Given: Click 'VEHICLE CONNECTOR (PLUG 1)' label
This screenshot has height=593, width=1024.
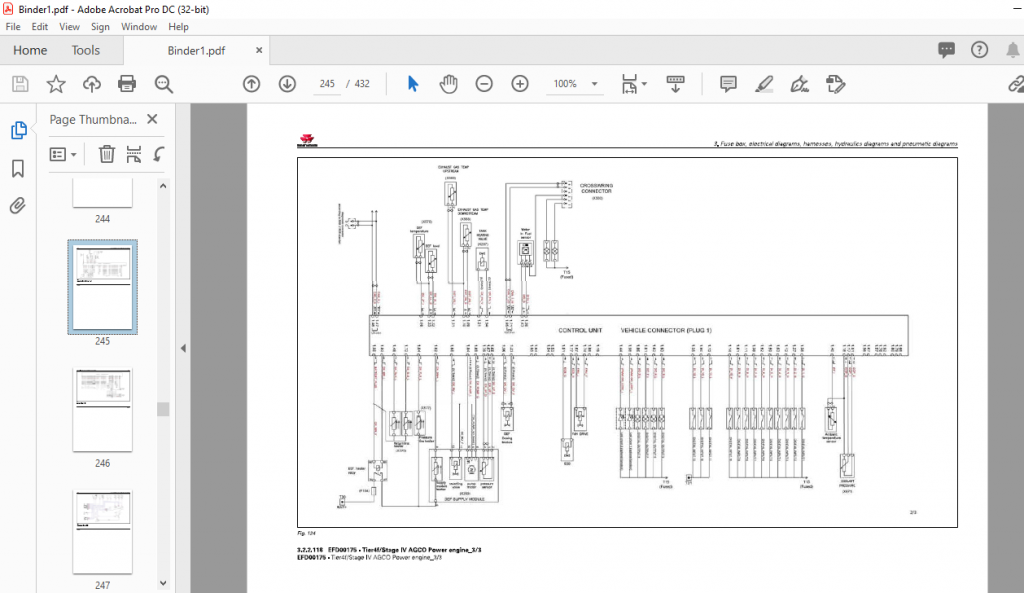Looking at the screenshot, I should click(x=665, y=330).
